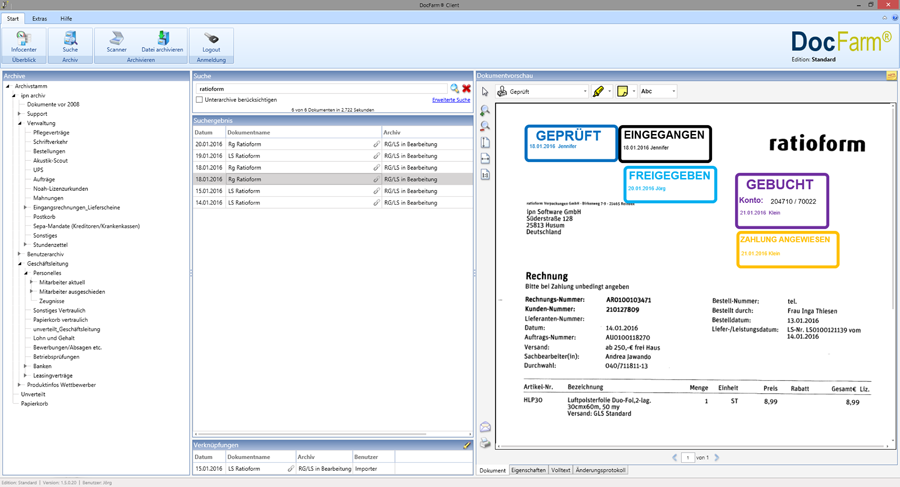Screen dimensions: 900x487
Task: Zoom out of the document preview
Action: tap(485, 126)
